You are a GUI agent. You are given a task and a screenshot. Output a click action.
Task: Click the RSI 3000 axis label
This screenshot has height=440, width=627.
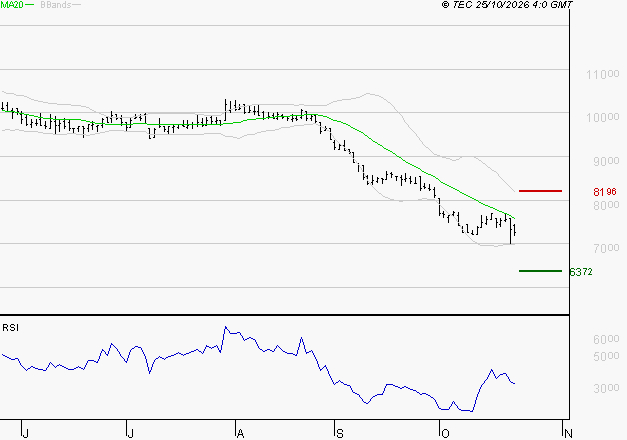click(x=606, y=388)
